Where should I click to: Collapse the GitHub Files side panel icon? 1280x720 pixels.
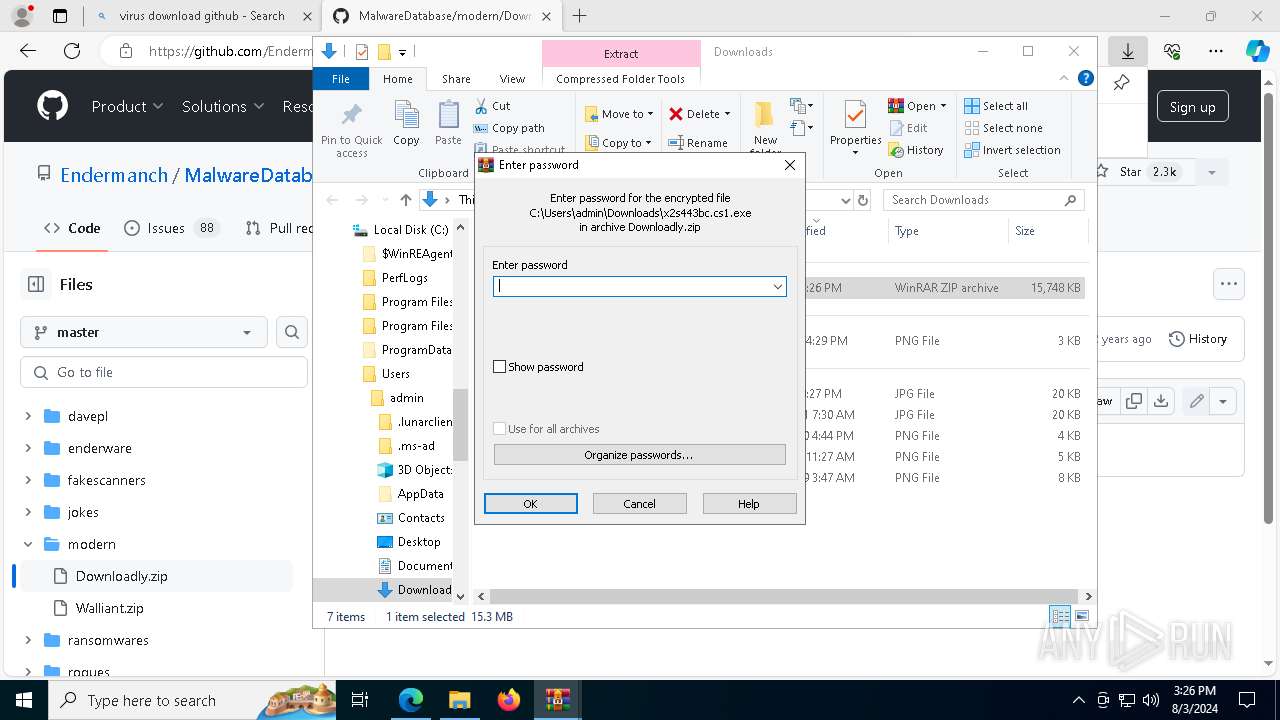click(x=36, y=284)
